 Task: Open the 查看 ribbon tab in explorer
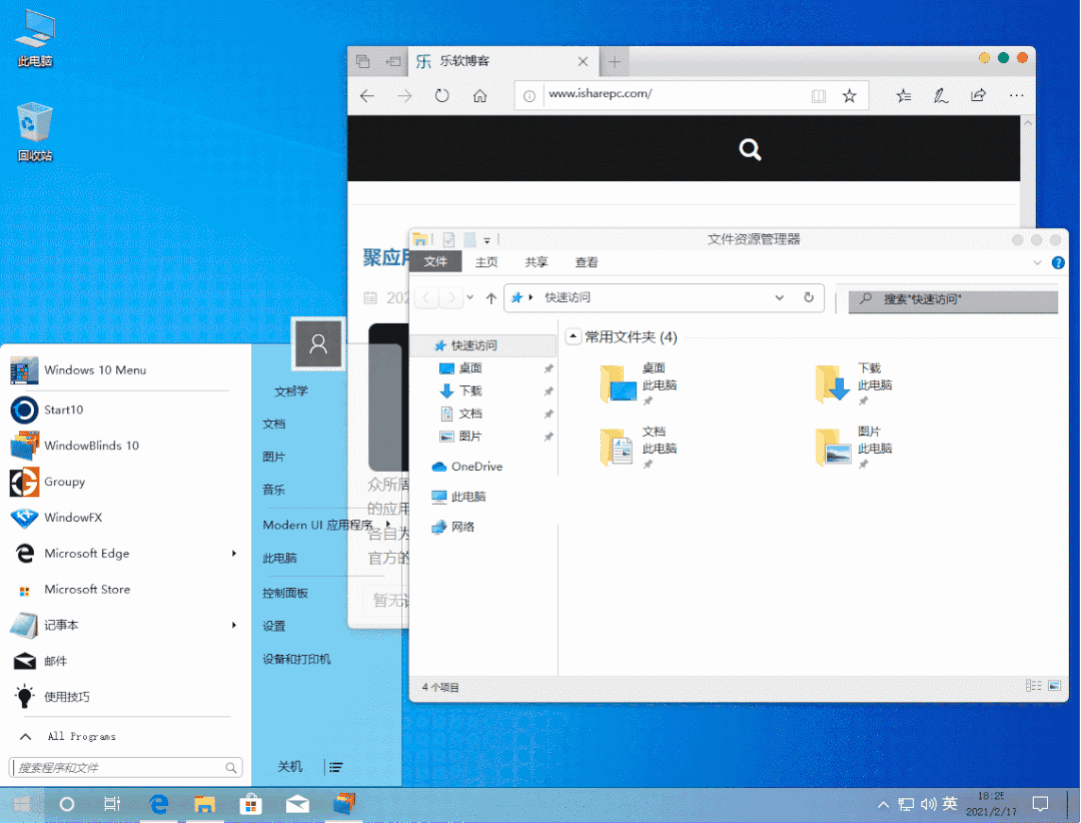[x=586, y=262]
